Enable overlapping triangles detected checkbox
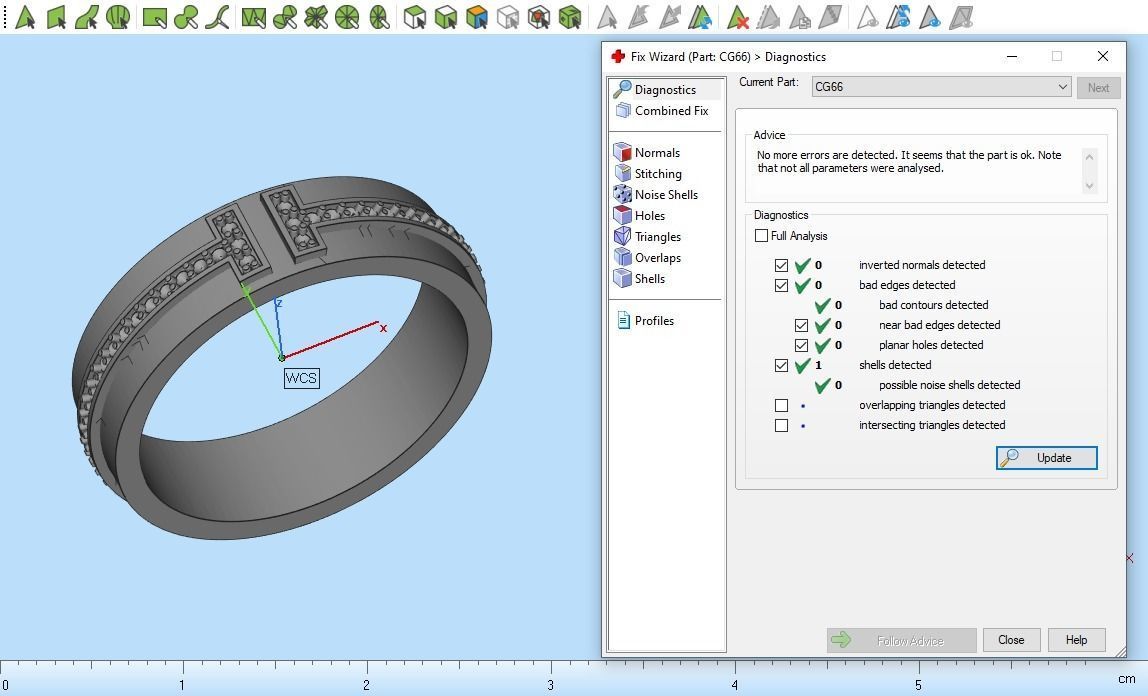 [x=781, y=405]
